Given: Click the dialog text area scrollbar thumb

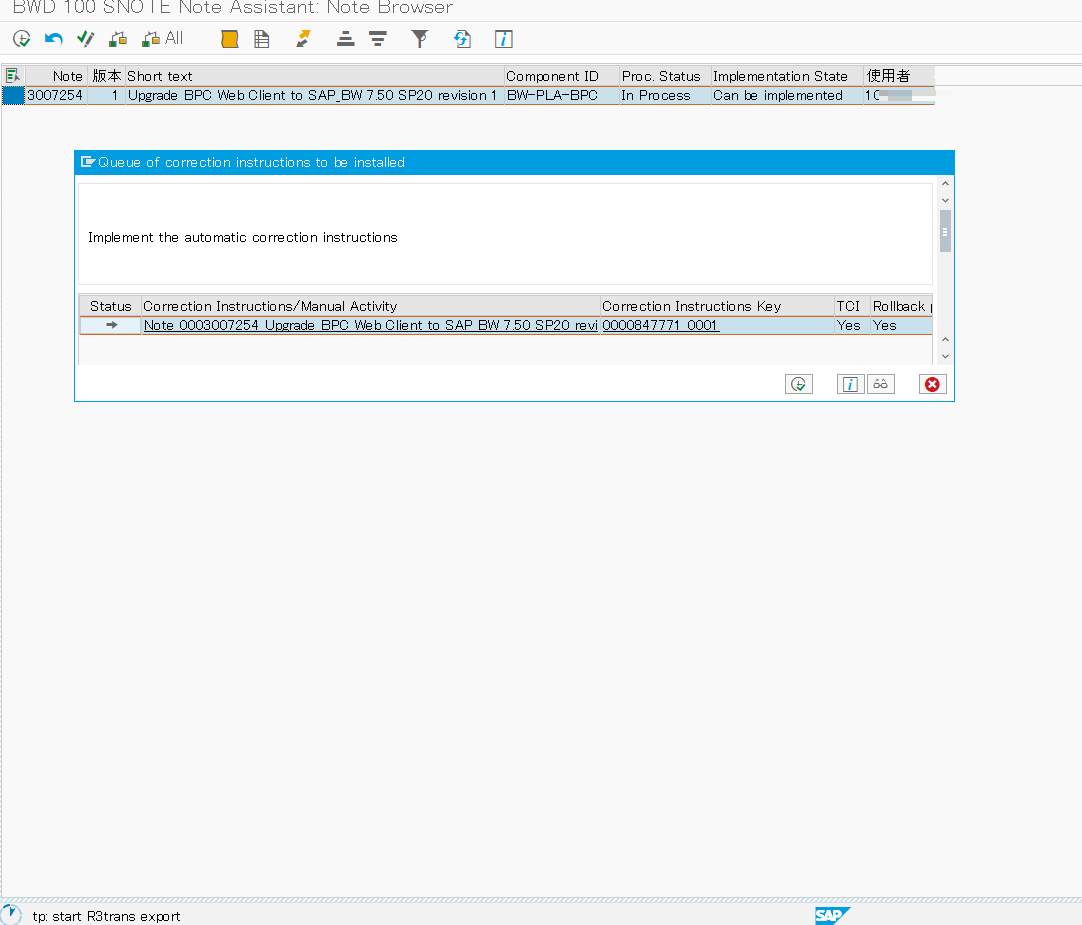Looking at the screenshot, I should tap(945, 231).
